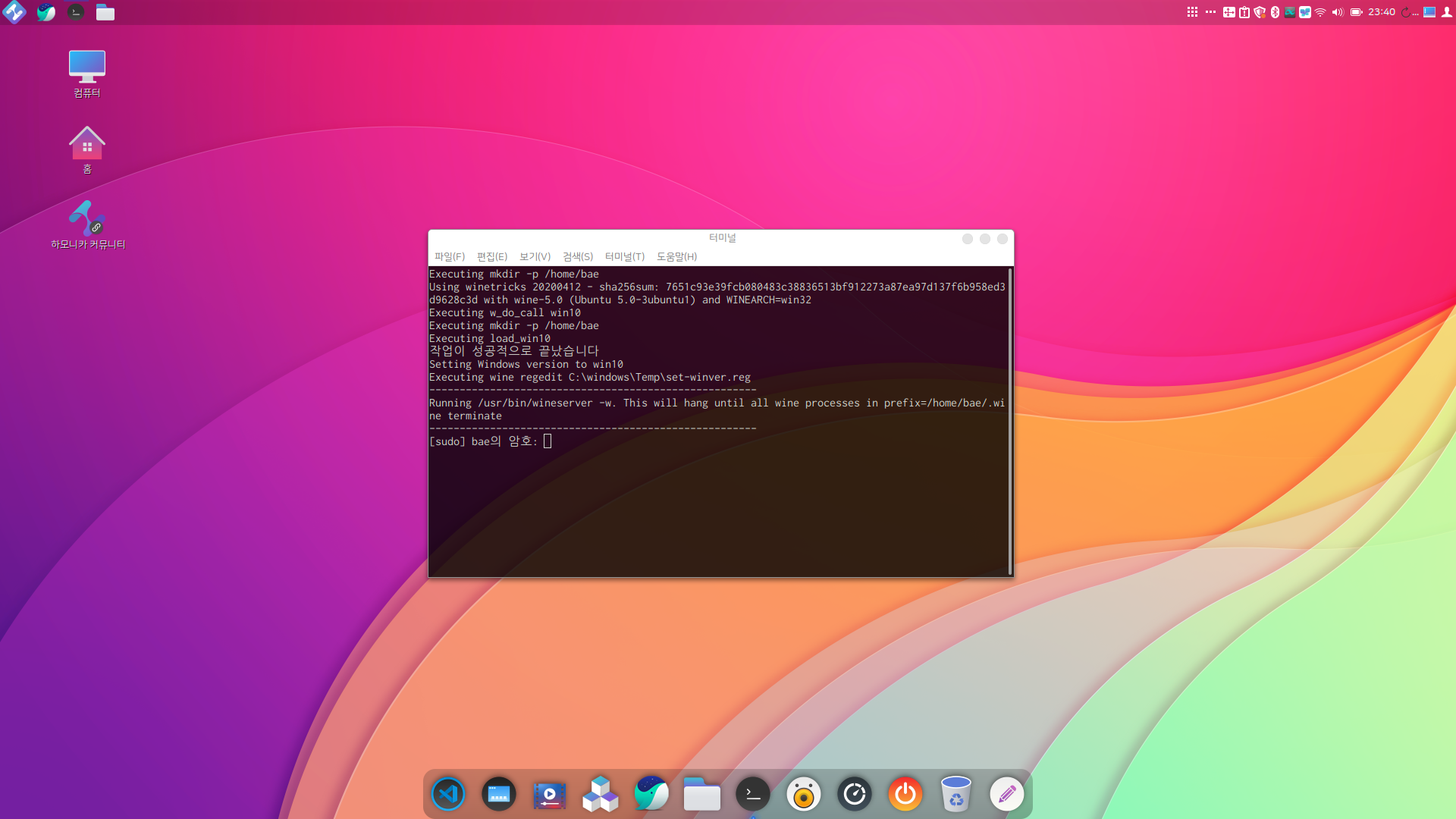Open the 23:40 clock calendar
The width and height of the screenshot is (1456, 819).
(1382, 12)
